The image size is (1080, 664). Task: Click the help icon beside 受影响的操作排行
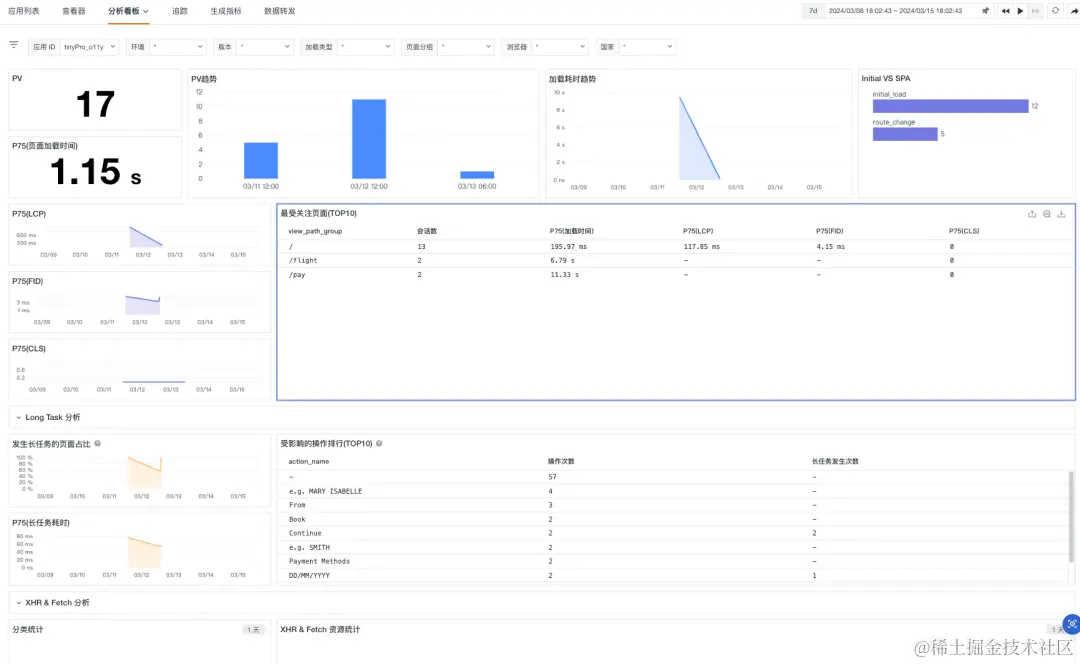[380, 444]
